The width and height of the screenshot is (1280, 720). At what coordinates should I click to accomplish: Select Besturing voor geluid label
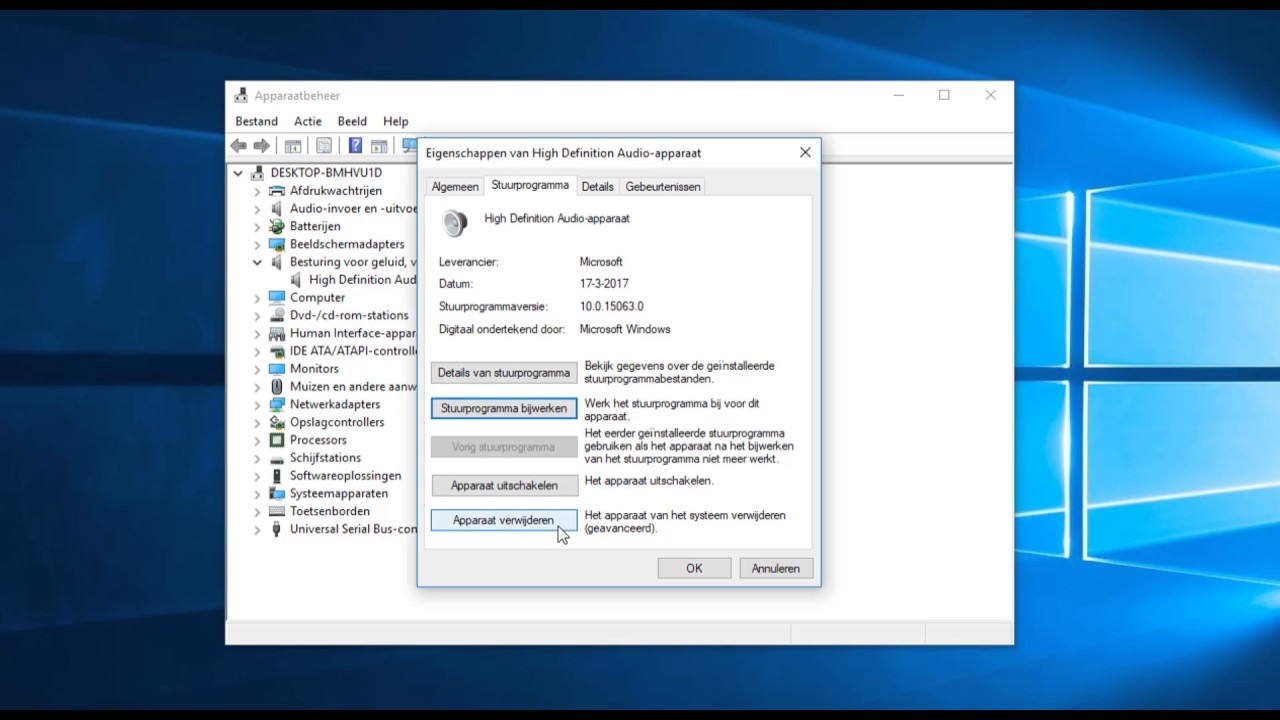pyautogui.click(x=353, y=262)
